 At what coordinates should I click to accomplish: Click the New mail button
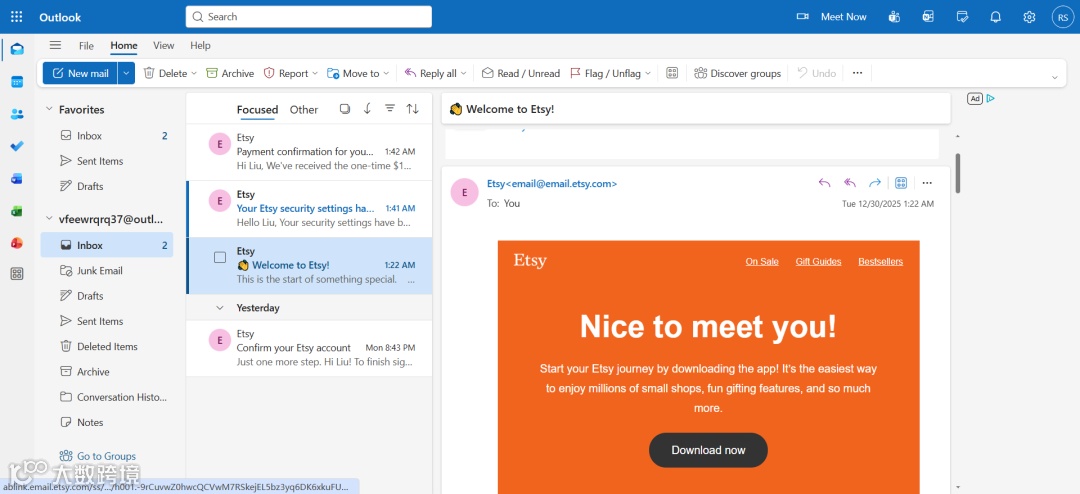(80, 73)
